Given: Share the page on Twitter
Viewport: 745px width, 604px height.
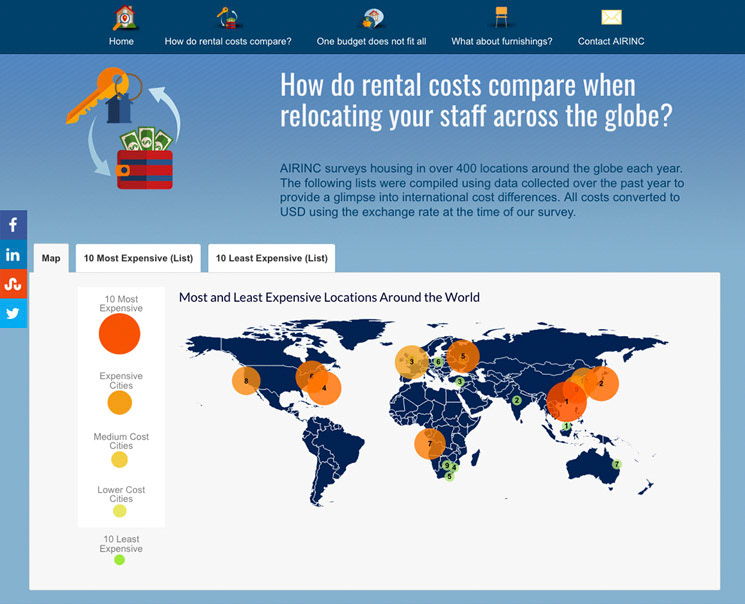Looking at the screenshot, I should click(13, 313).
